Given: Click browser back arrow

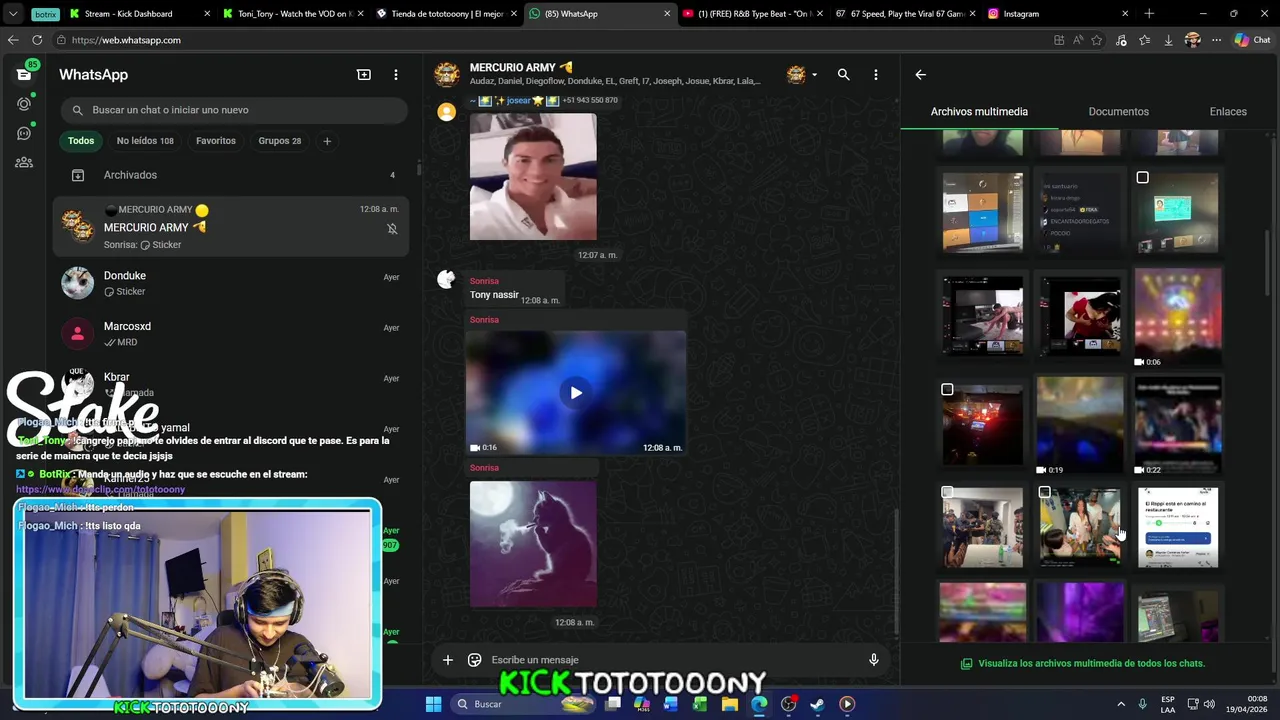Looking at the screenshot, I should pyautogui.click(x=13, y=40).
